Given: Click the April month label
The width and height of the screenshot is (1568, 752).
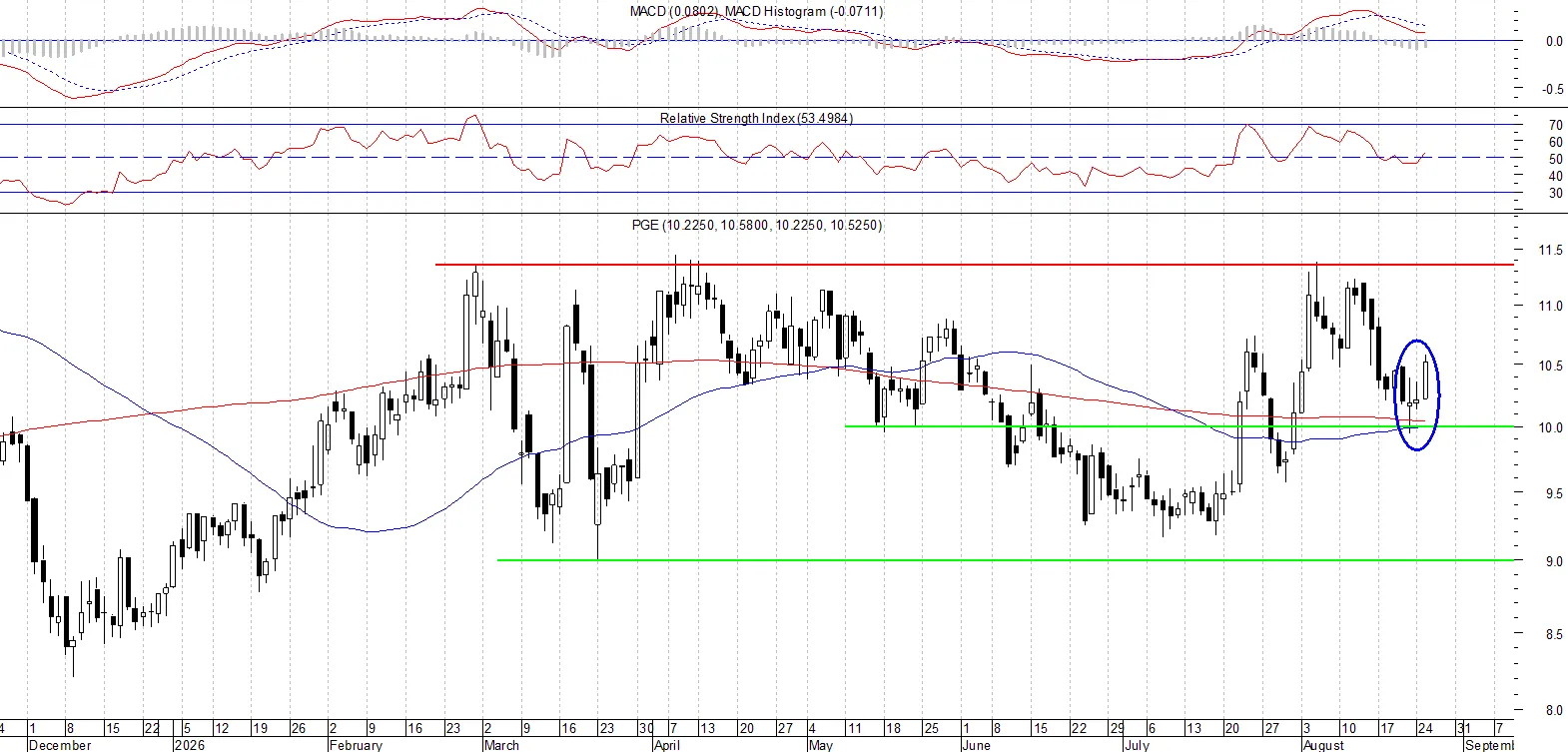Looking at the screenshot, I should tap(666, 745).
